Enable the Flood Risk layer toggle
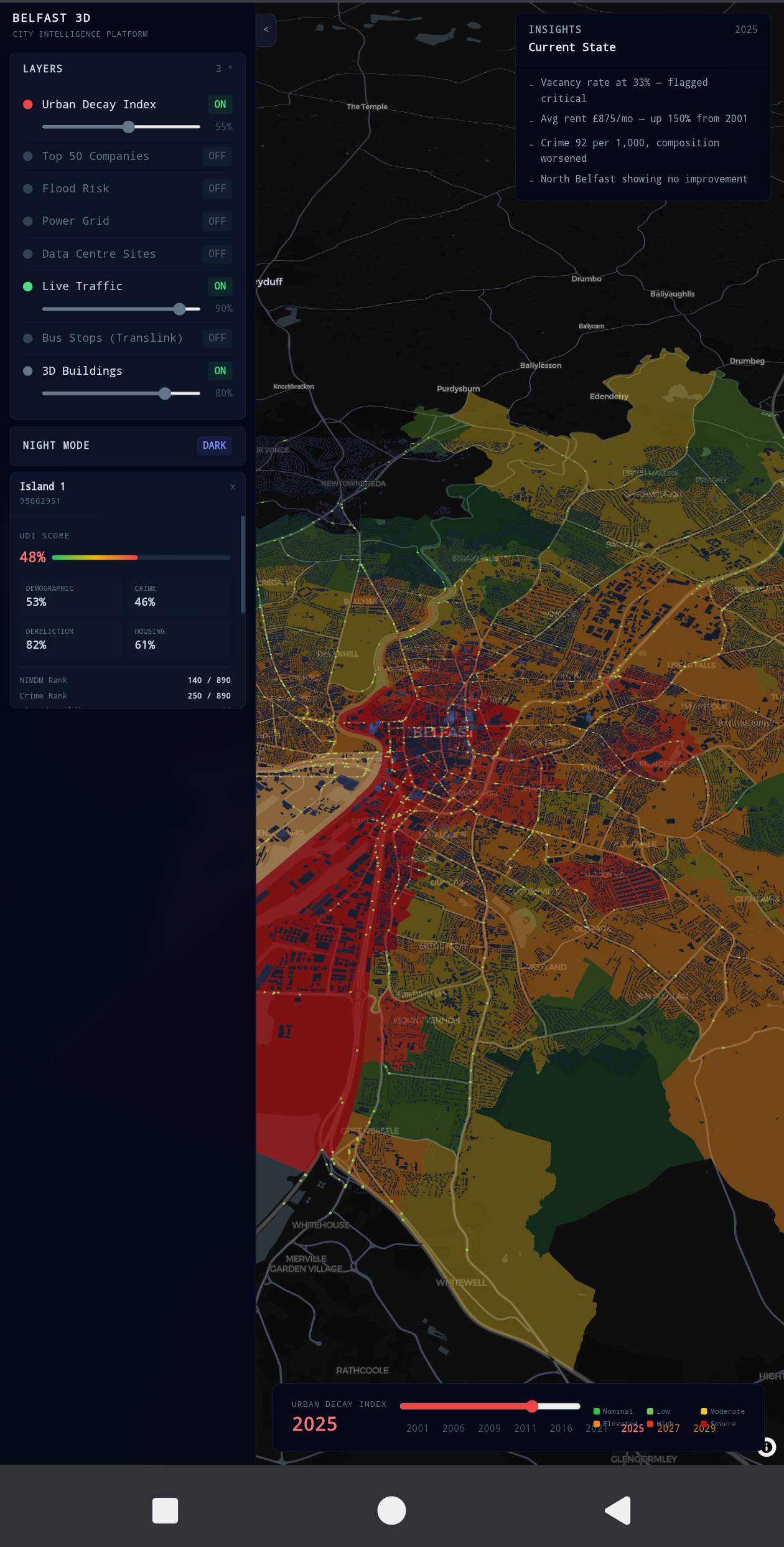The height and width of the screenshot is (1547, 784). click(x=217, y=189)
